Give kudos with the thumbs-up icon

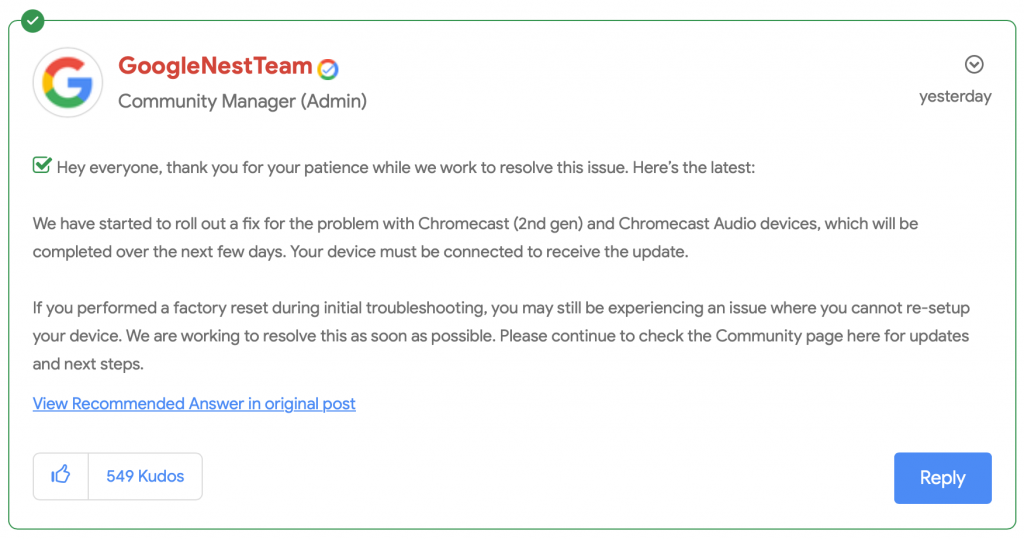pos(61,476)
